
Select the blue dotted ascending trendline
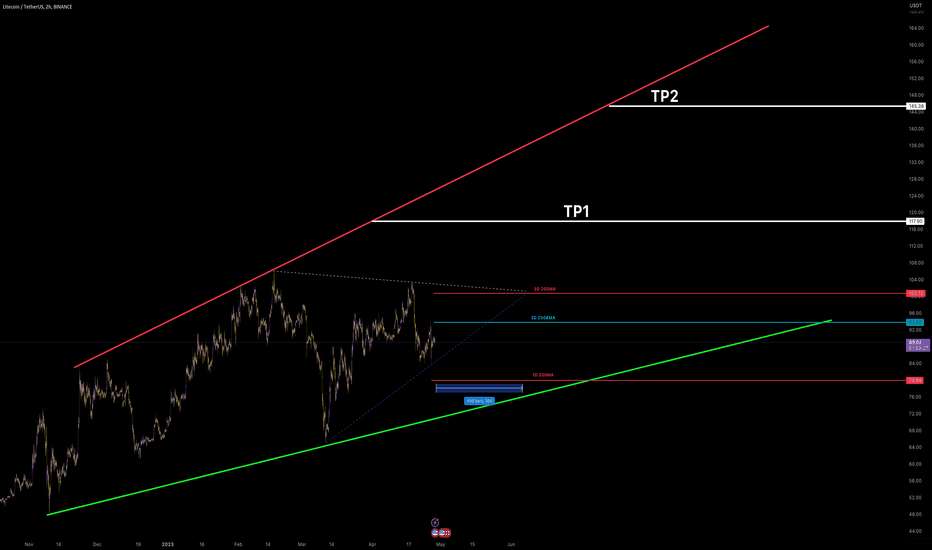(x=426, y=367)
